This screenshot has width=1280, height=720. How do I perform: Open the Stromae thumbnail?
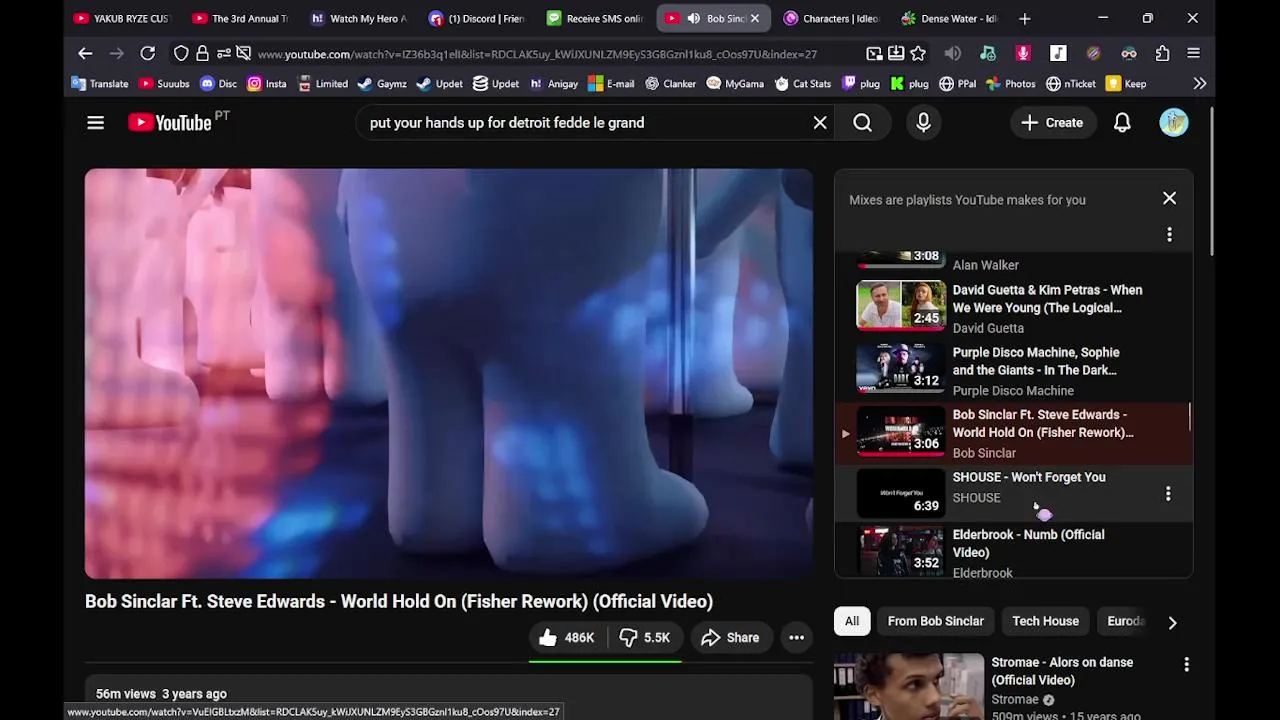point(909,687)
